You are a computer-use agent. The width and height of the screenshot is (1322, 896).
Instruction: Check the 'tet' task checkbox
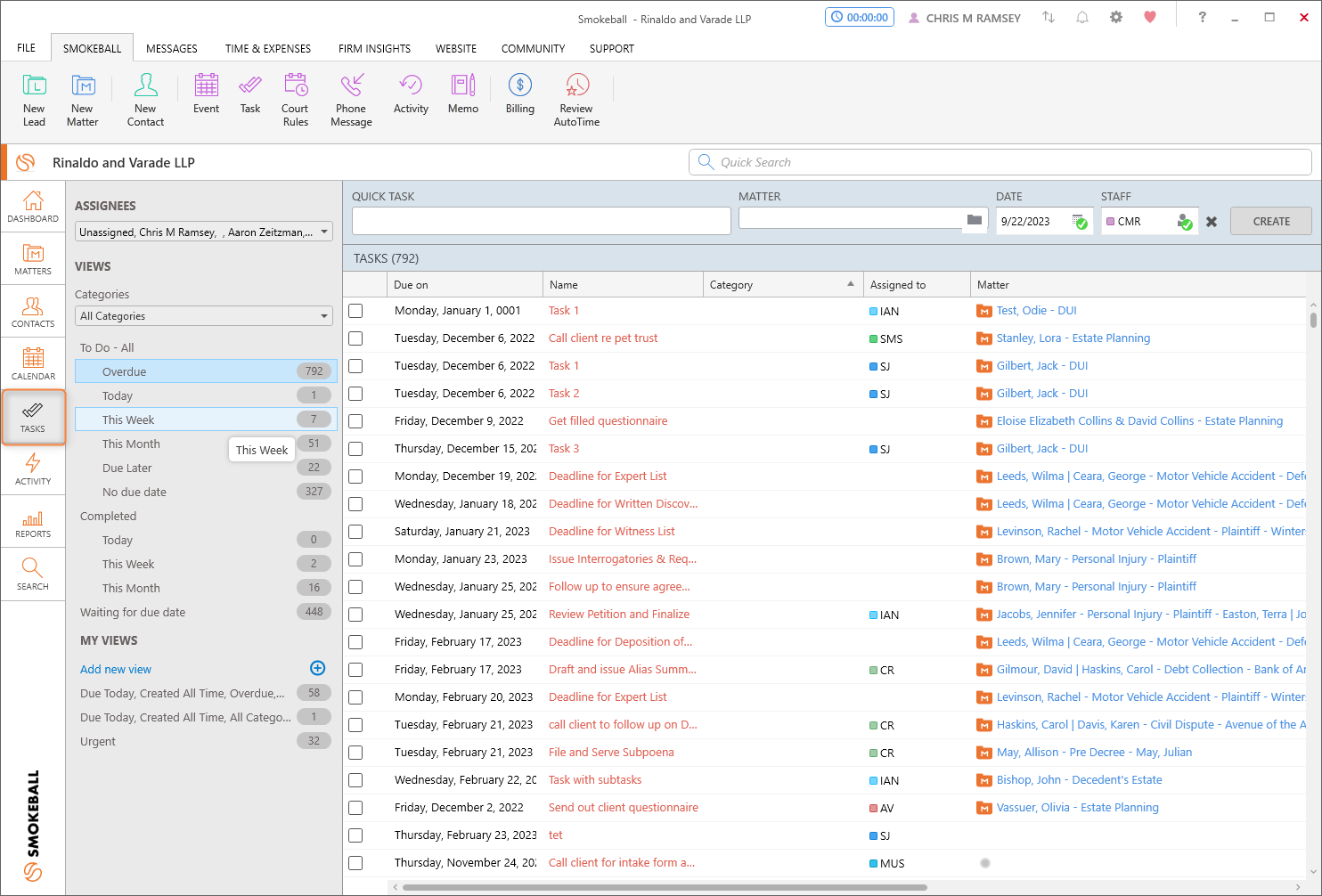click(x=355, y=835)
